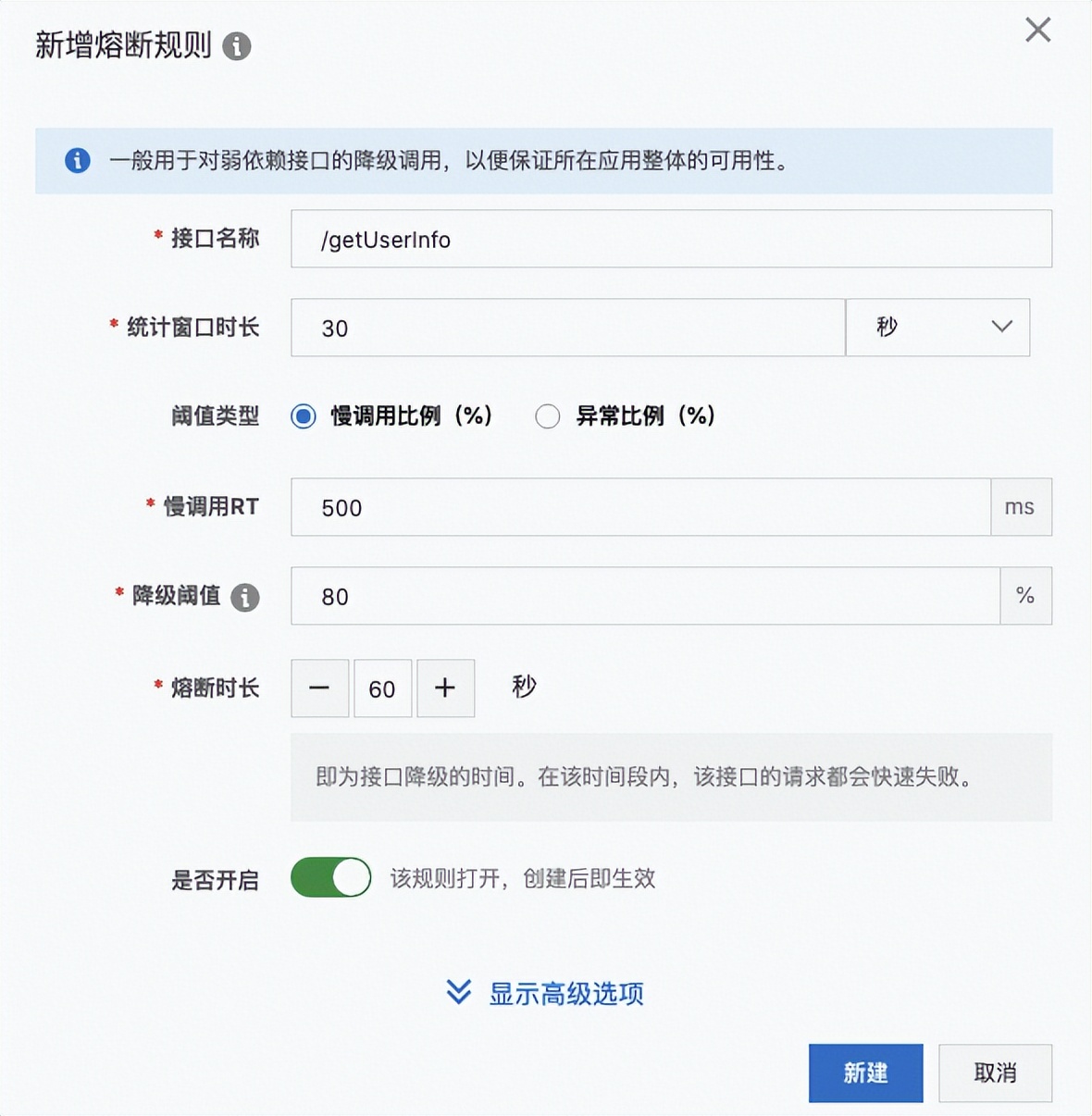Expand 显示高级选项 to show advanced options
1092x1116 pixels.
565,994
